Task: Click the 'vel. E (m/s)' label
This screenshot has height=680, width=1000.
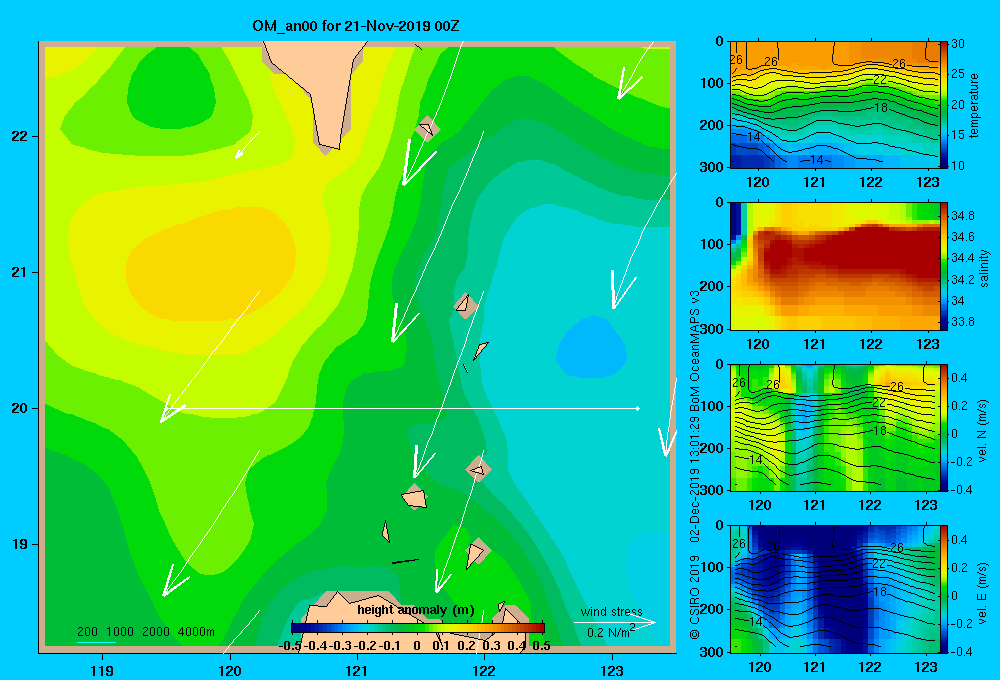Action: 983,592
